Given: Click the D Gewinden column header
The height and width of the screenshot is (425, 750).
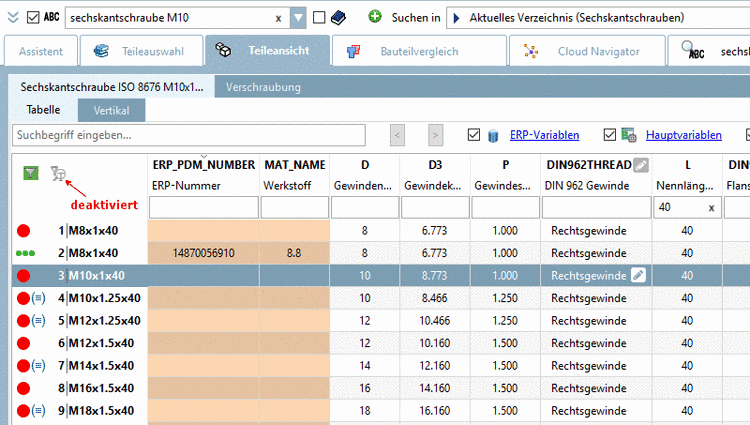Looking at the screenshot, I should coord(364,175).
